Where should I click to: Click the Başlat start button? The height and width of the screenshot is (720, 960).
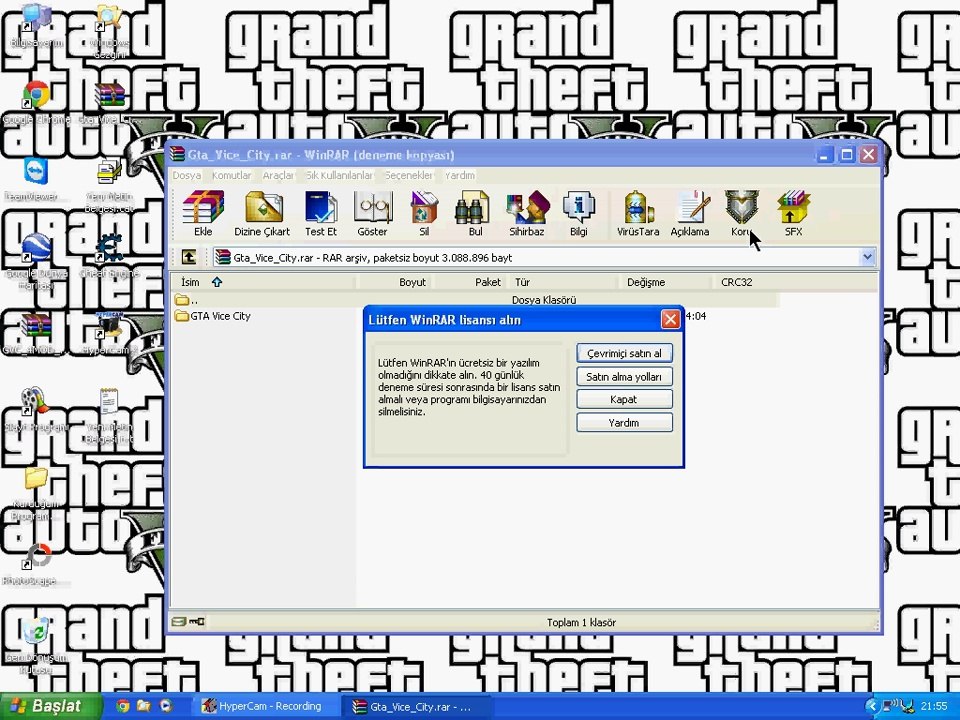(x=50, y=706)
